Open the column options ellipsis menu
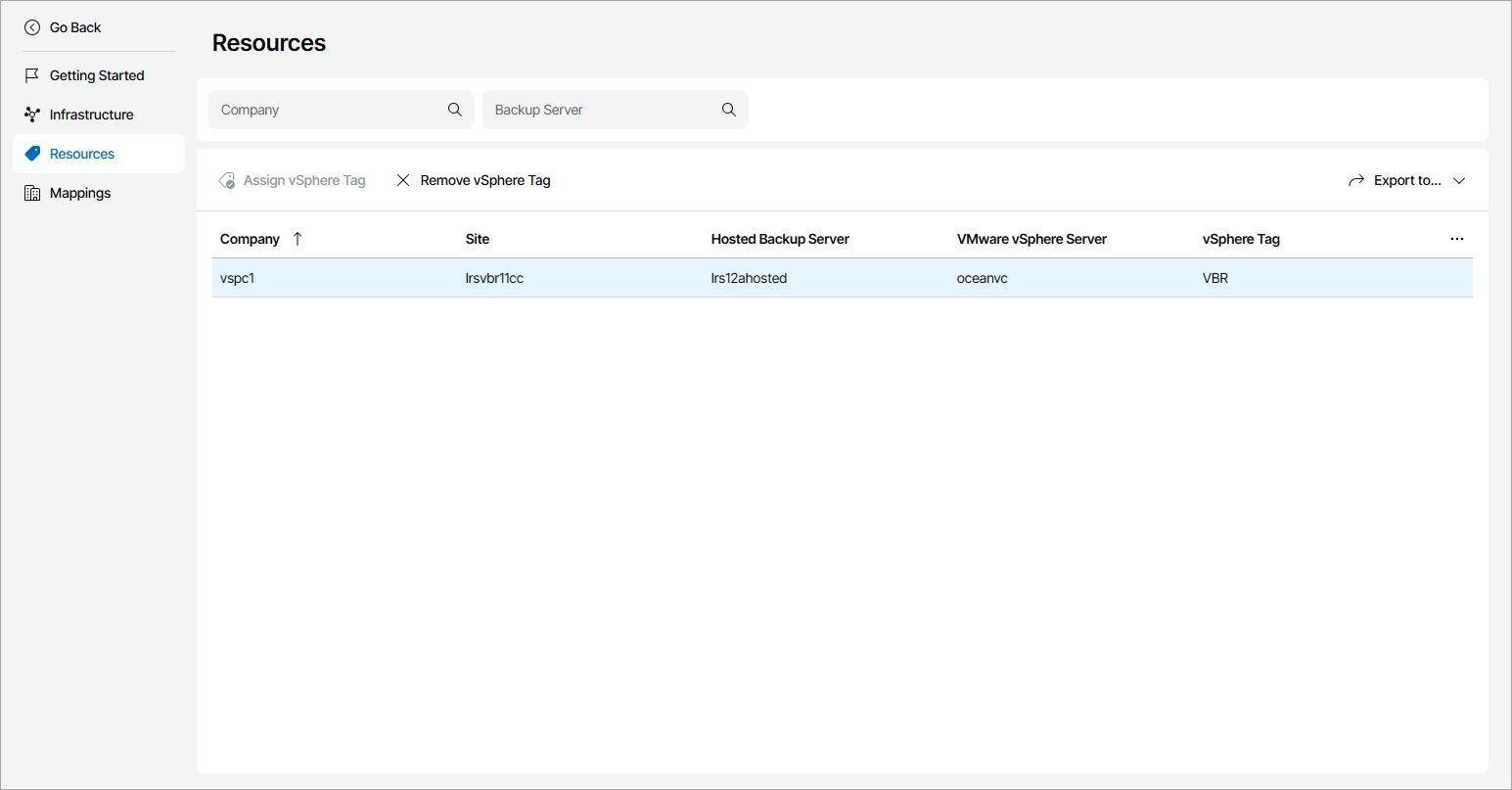 coord(1457,239)
